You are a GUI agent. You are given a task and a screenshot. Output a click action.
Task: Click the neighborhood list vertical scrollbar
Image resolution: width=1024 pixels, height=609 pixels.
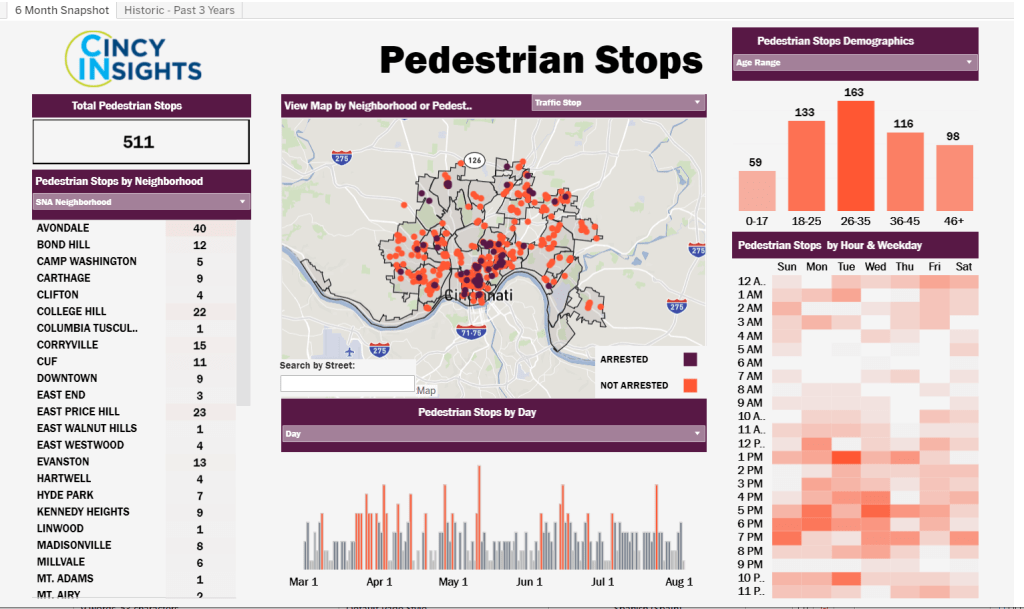243,310
